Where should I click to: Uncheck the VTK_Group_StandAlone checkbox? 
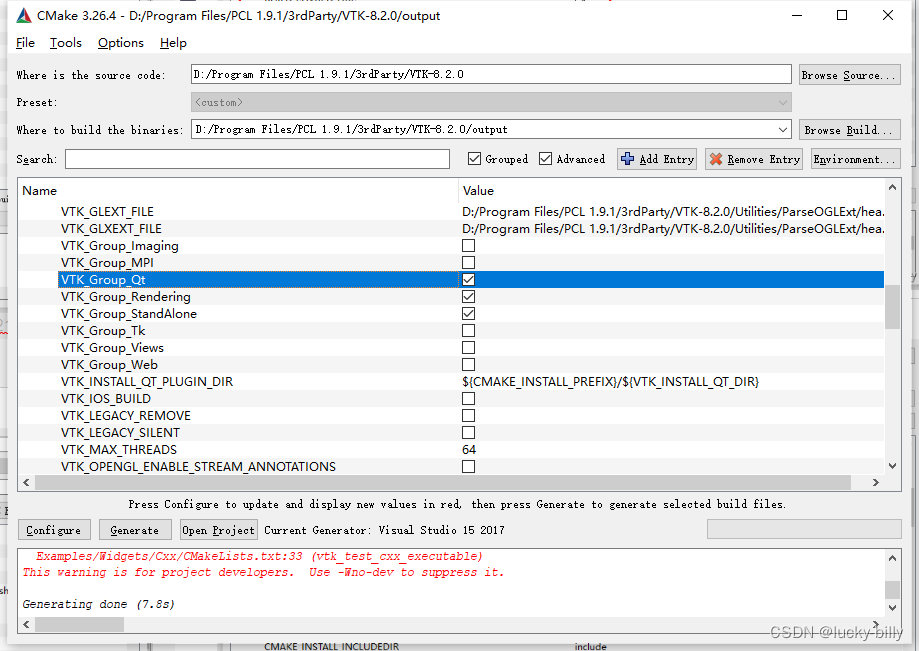[468, 313]
